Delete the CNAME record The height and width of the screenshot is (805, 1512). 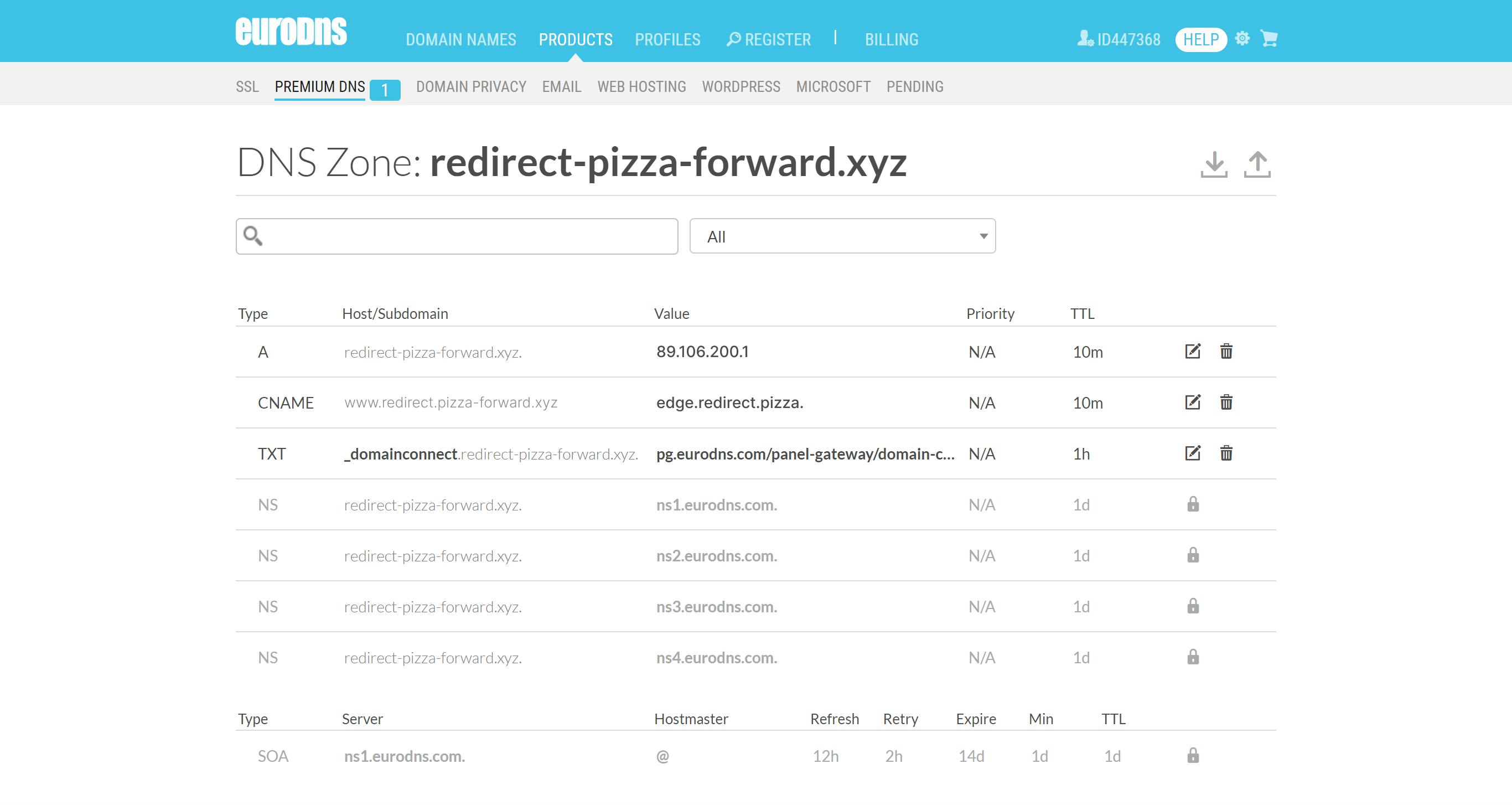tap(1226, 402)
